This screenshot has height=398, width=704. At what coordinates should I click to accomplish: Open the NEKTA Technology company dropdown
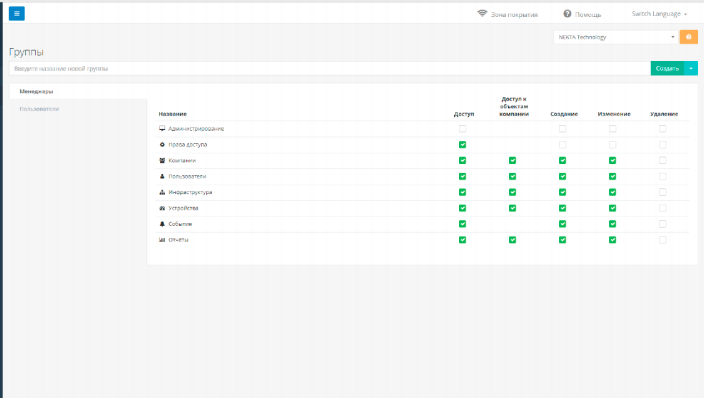[x=616, y=37]
